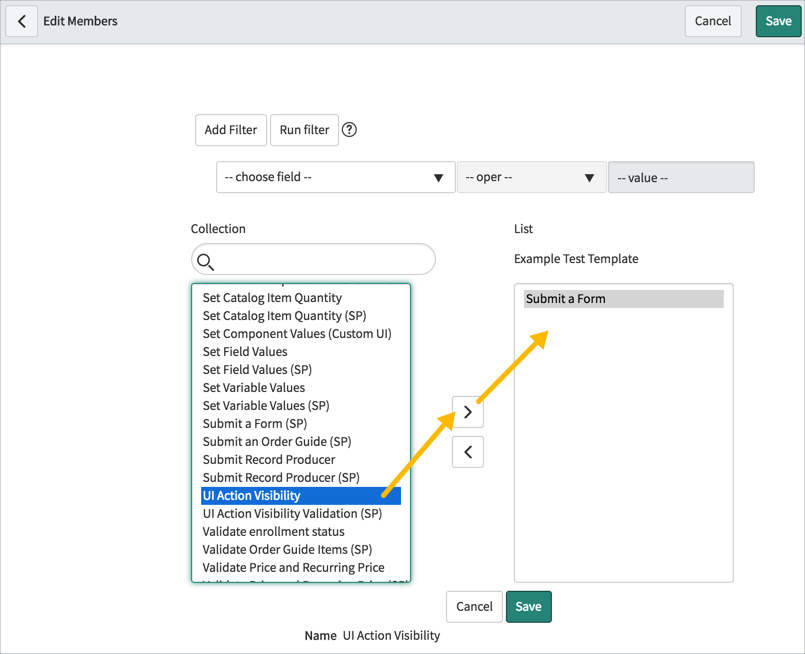This screenshot has height=654, width=805.
Task: Click inside the Collection search box
Action: (312, 259)
